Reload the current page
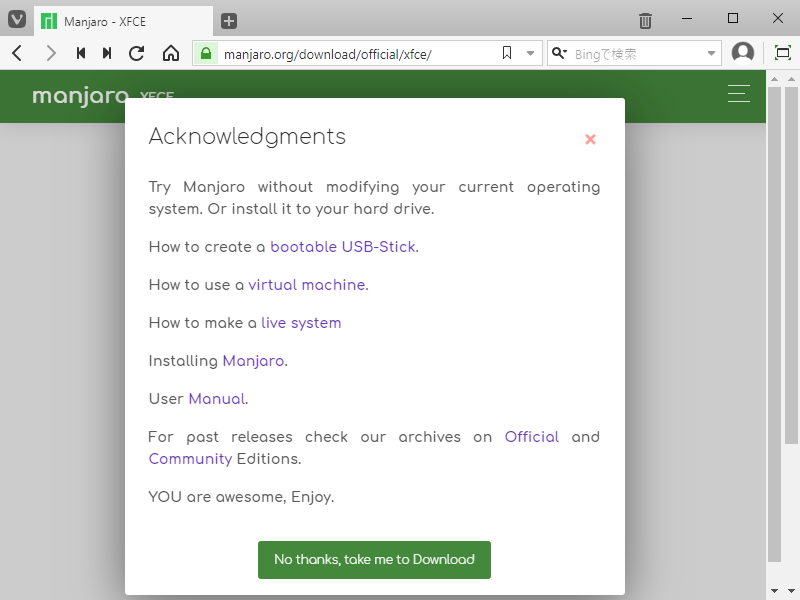The image size is (800, 600). click(x=136, y=53)
